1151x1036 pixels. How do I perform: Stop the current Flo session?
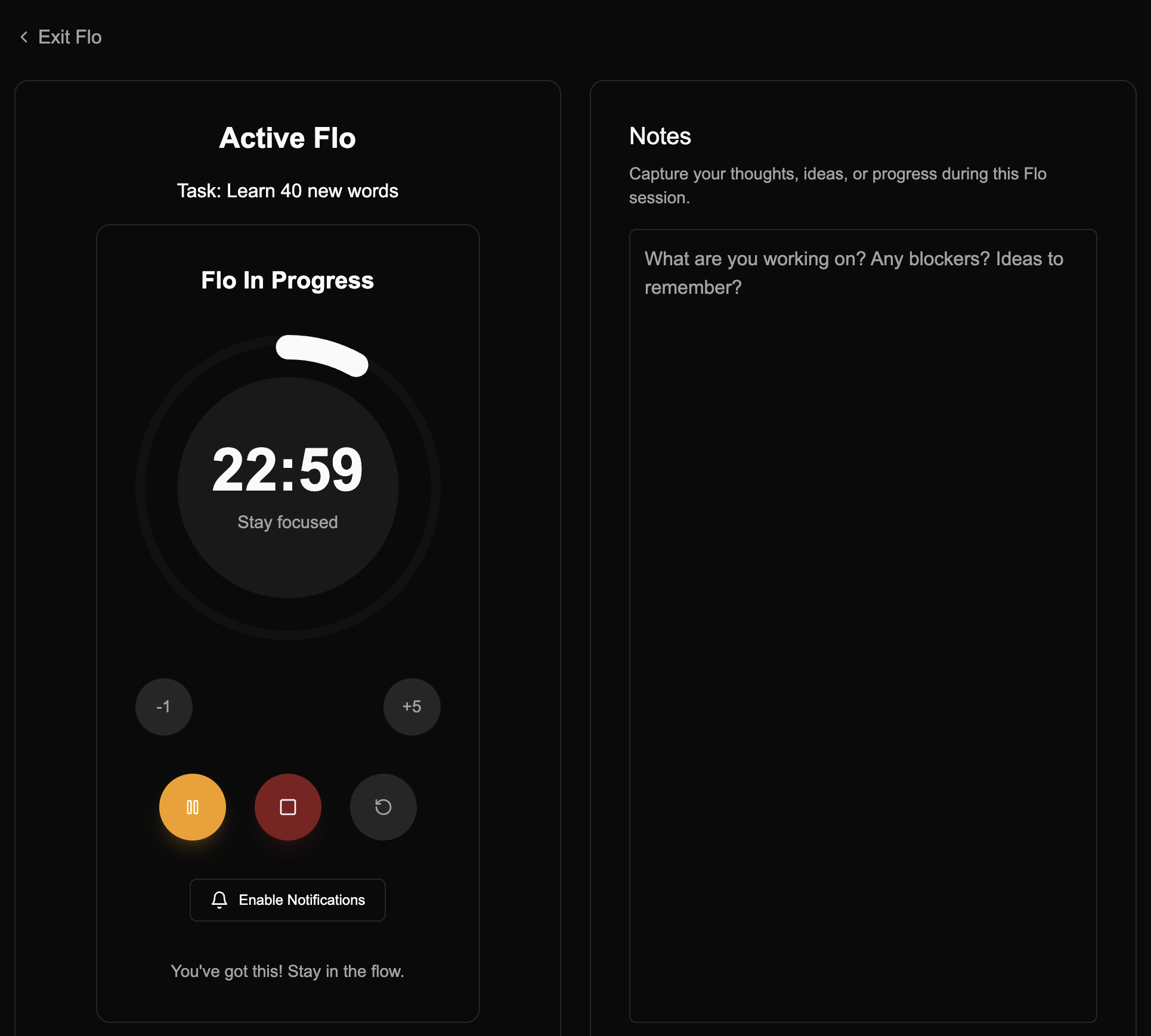287,807
